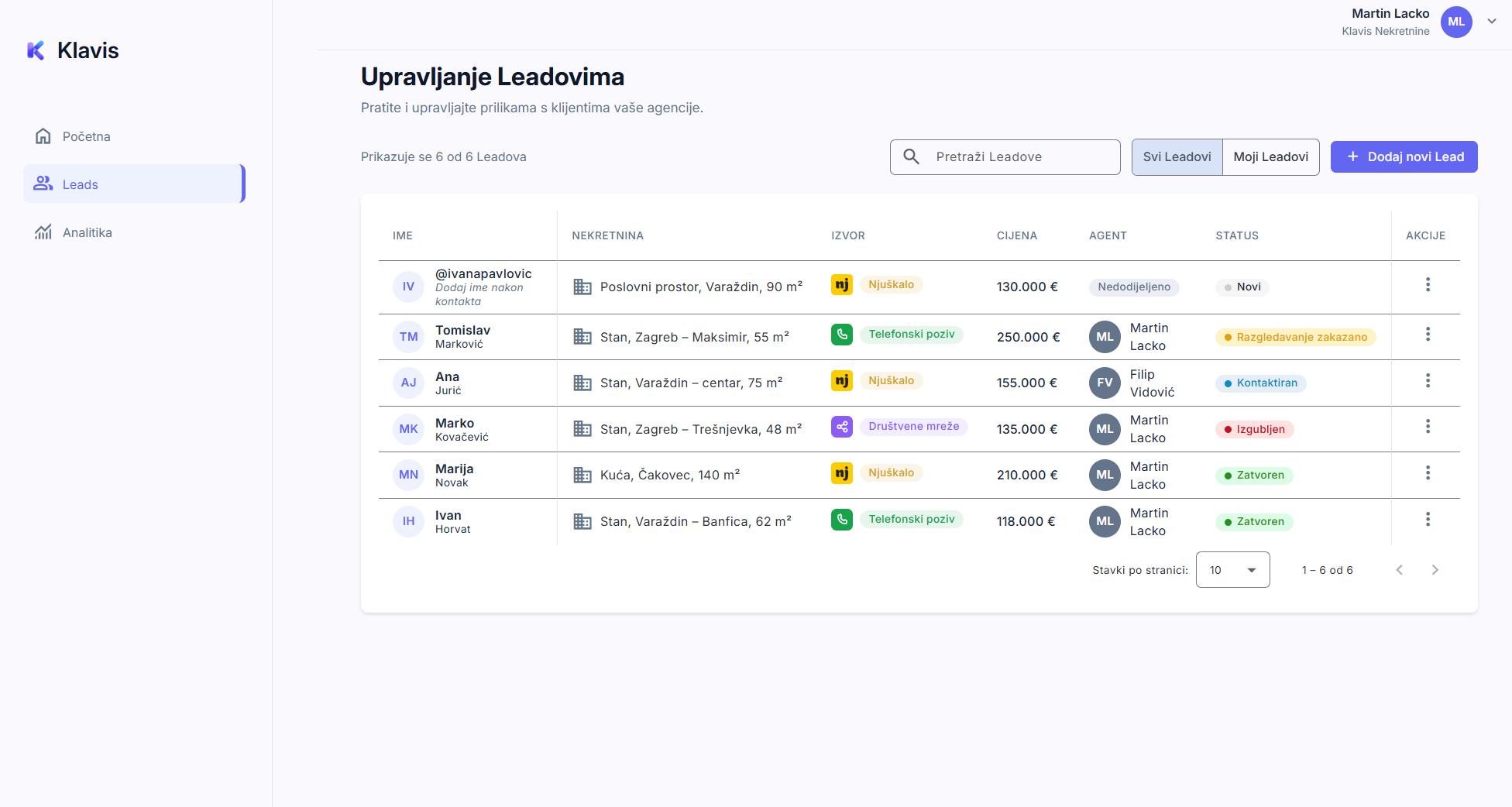Go to next page arrow

pos(1435,570)
